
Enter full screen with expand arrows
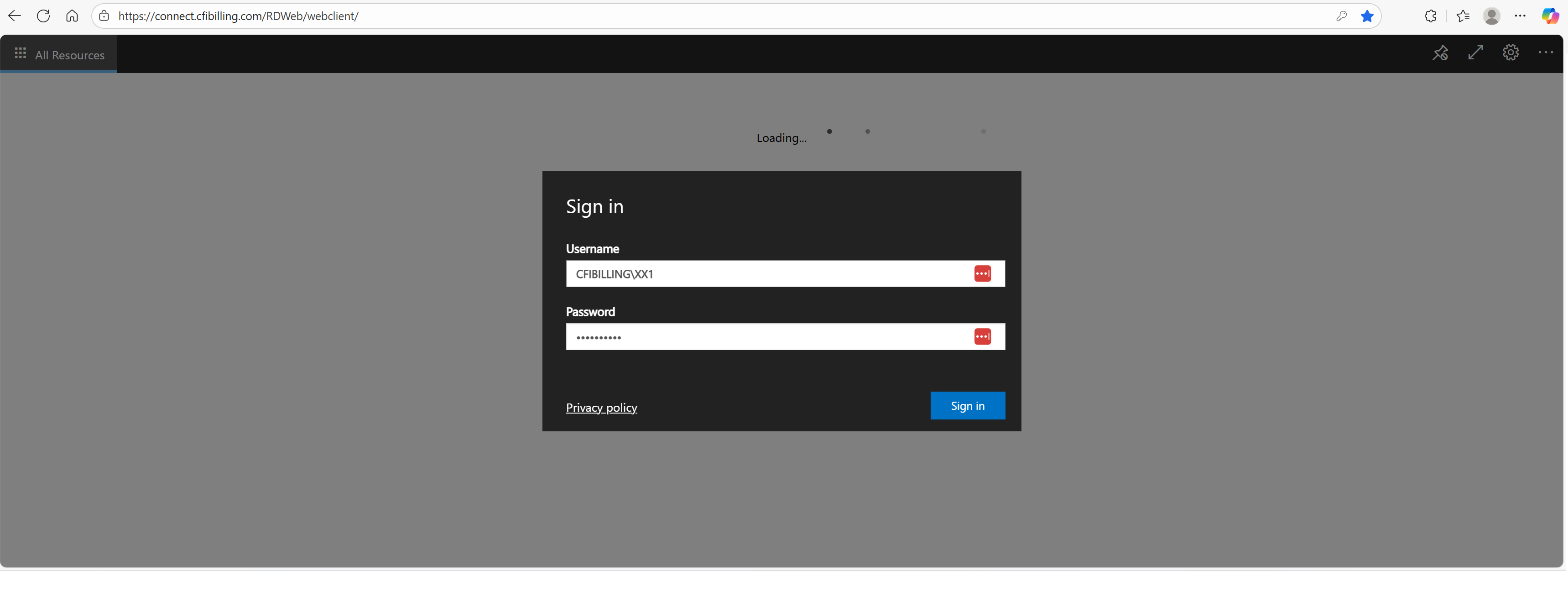pos(1475,53)
